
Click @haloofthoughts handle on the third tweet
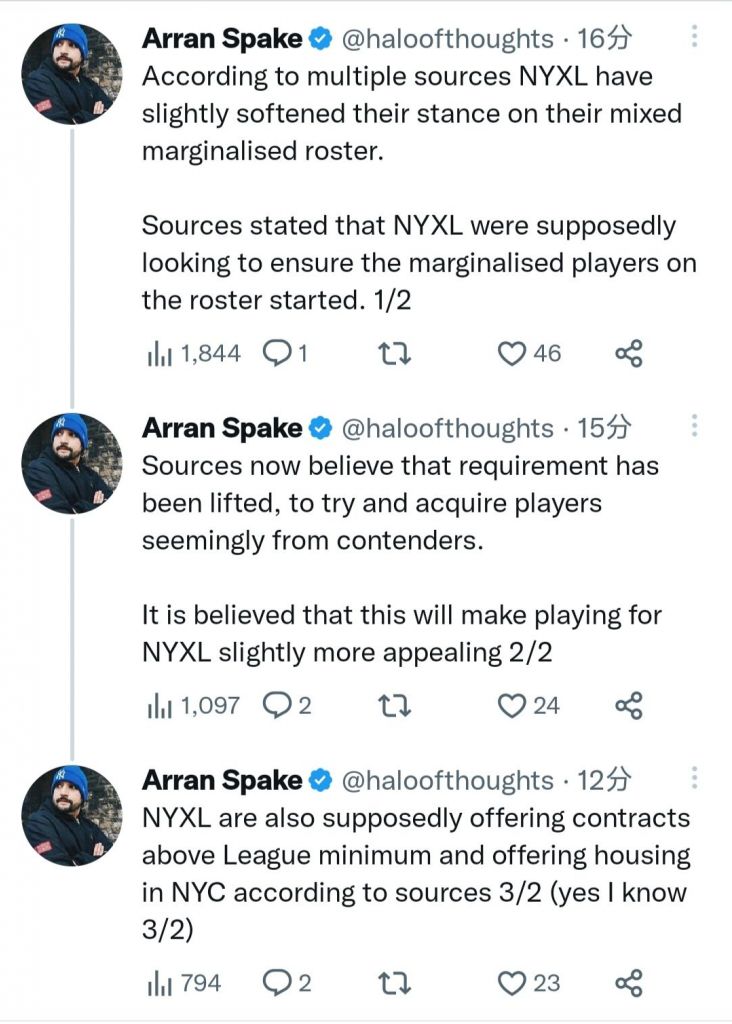[x=448, y=780]
